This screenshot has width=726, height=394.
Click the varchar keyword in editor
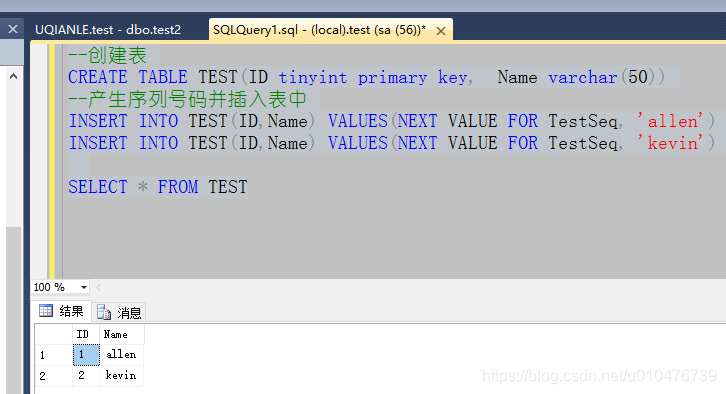click(583, 77)
